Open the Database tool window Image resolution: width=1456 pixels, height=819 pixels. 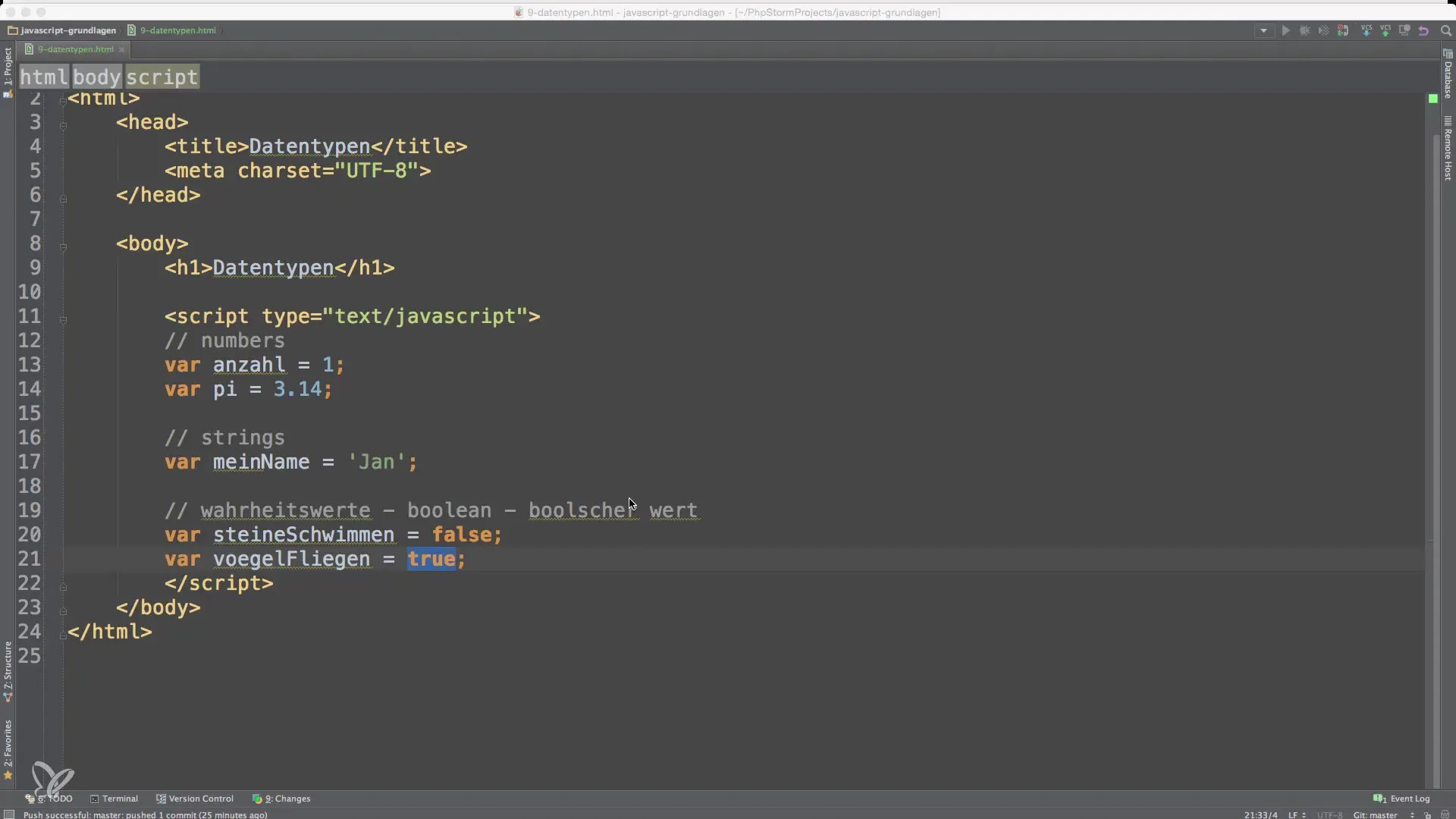click(1448, 74)
